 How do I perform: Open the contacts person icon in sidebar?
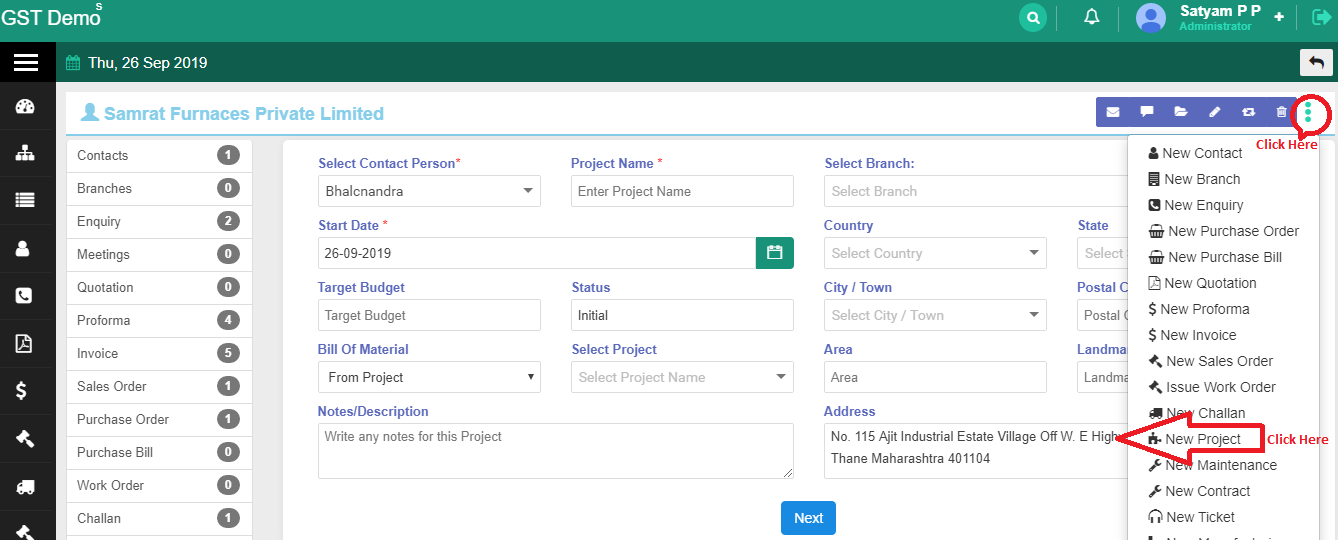tap(22, 249)
